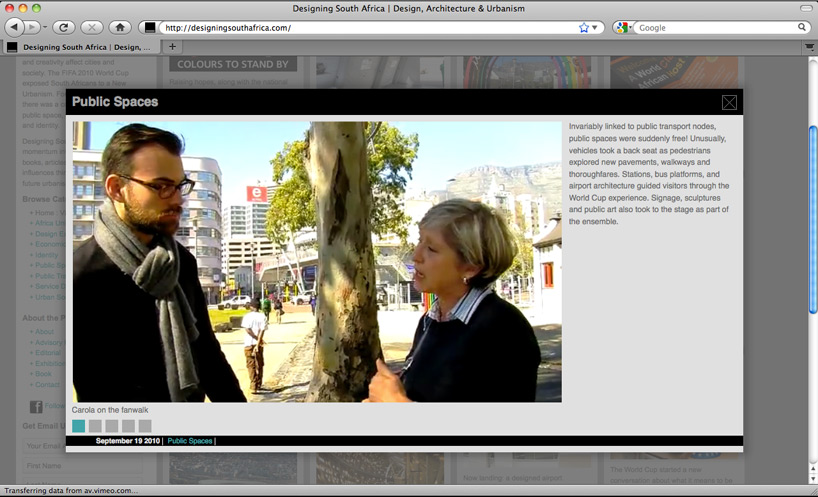Viewport: 818px width, 497px height.
Task: Reload the current page
Action: [64, 27]
